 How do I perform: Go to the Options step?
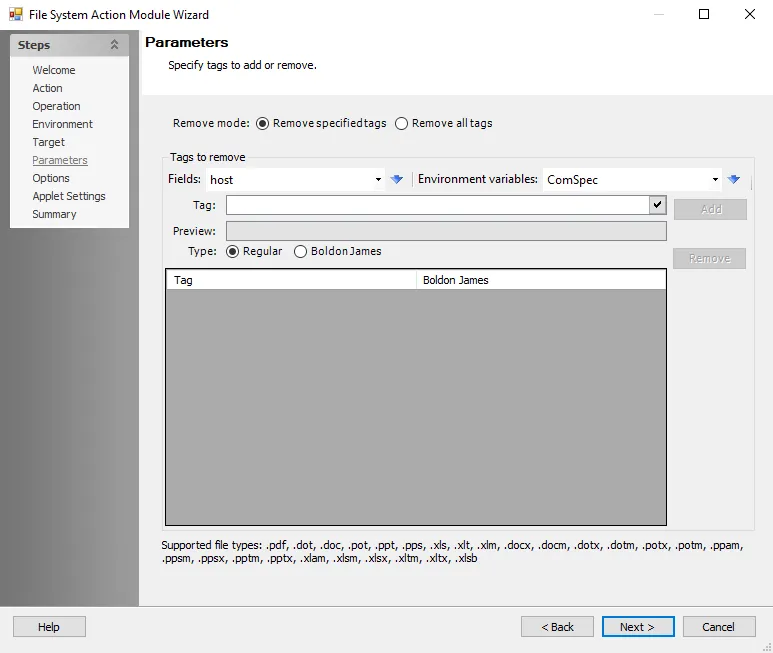[51, 178]
